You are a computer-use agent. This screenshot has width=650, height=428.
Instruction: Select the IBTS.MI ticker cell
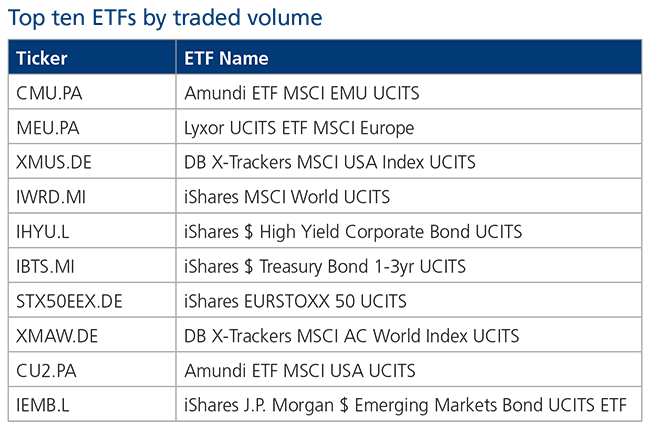click(x=92, y=266)
